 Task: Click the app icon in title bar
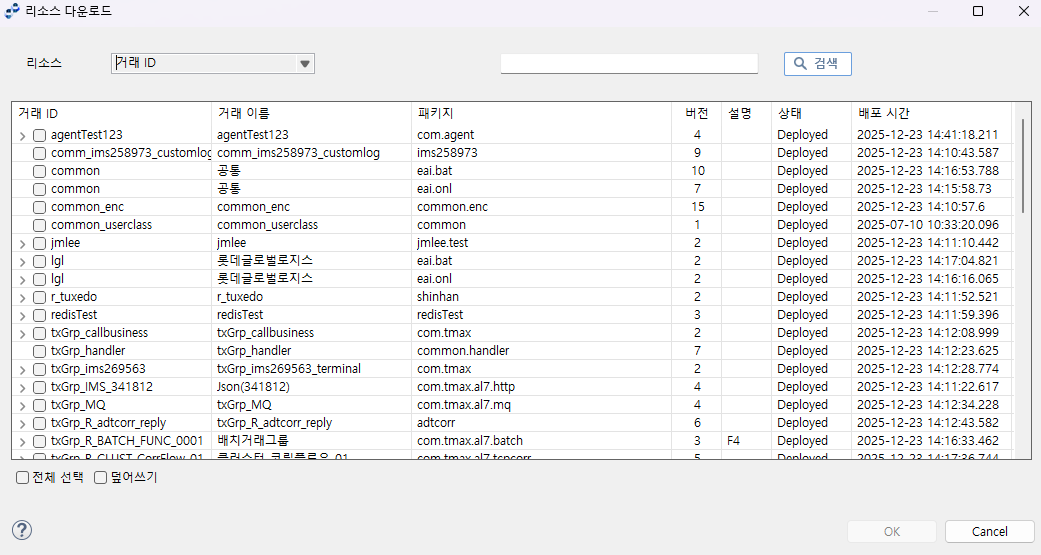12,11
